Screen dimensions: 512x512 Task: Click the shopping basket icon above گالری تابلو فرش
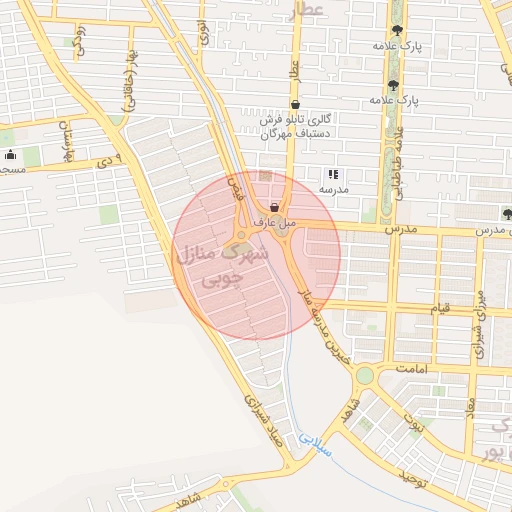pyautogui.click(x=295, y=104)
